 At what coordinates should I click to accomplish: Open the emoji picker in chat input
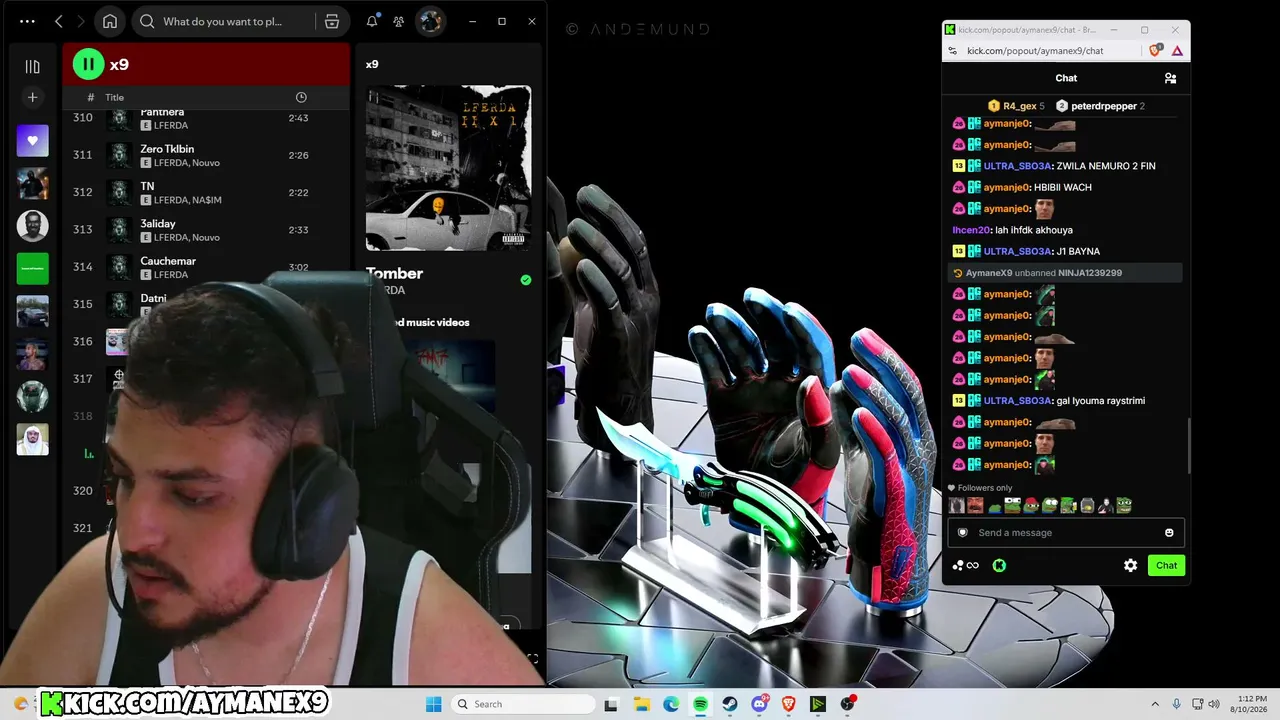[x=1169, y=533]
